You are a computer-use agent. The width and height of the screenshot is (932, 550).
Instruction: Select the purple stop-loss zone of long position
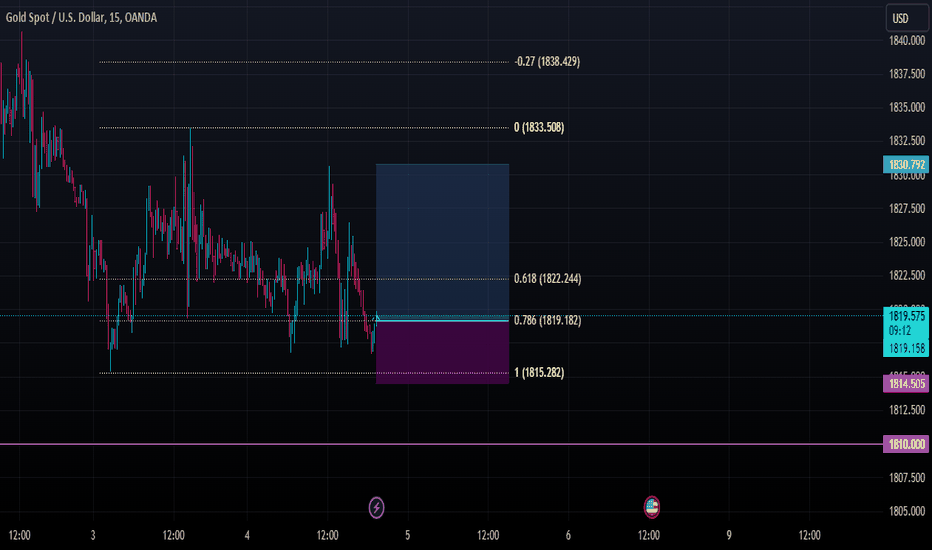442,353
